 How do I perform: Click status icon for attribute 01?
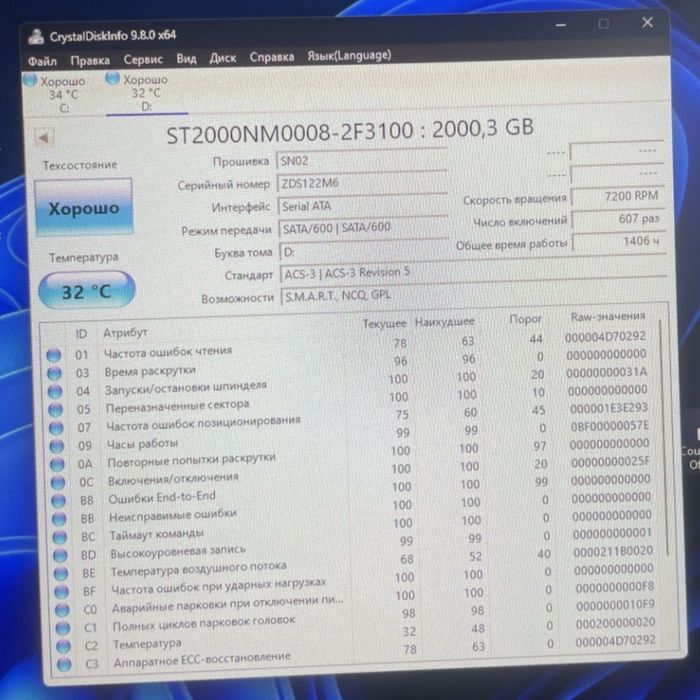54,355
